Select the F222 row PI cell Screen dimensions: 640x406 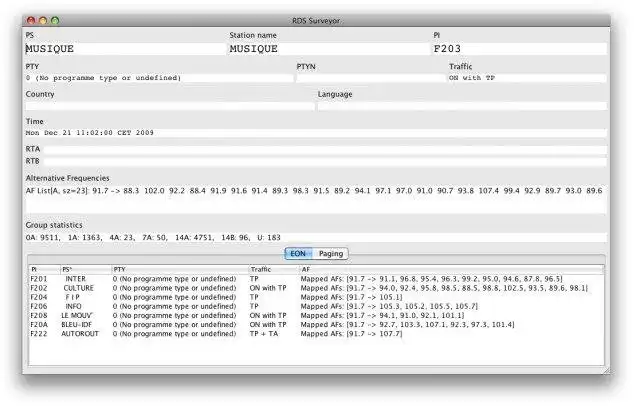[39, 334]
